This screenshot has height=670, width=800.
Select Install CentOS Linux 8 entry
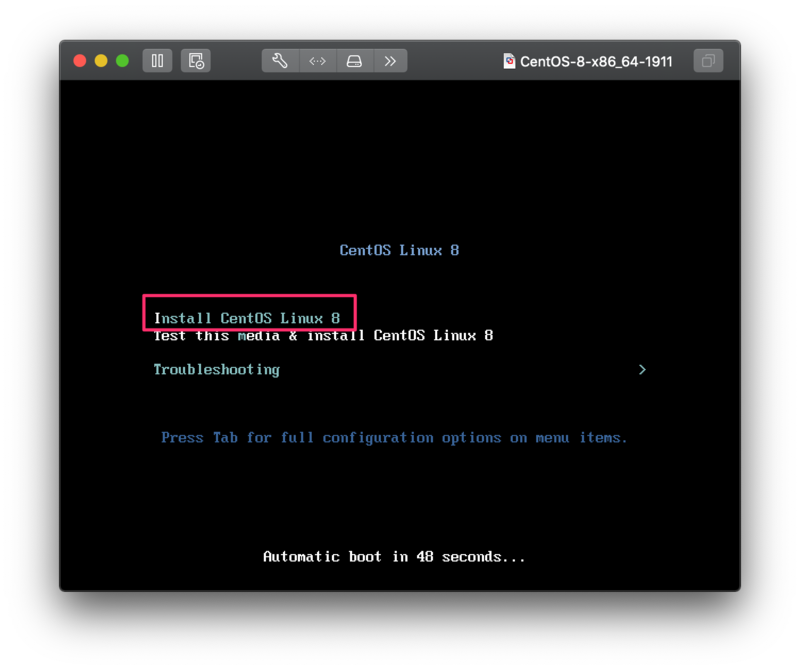tap(247, 318)
